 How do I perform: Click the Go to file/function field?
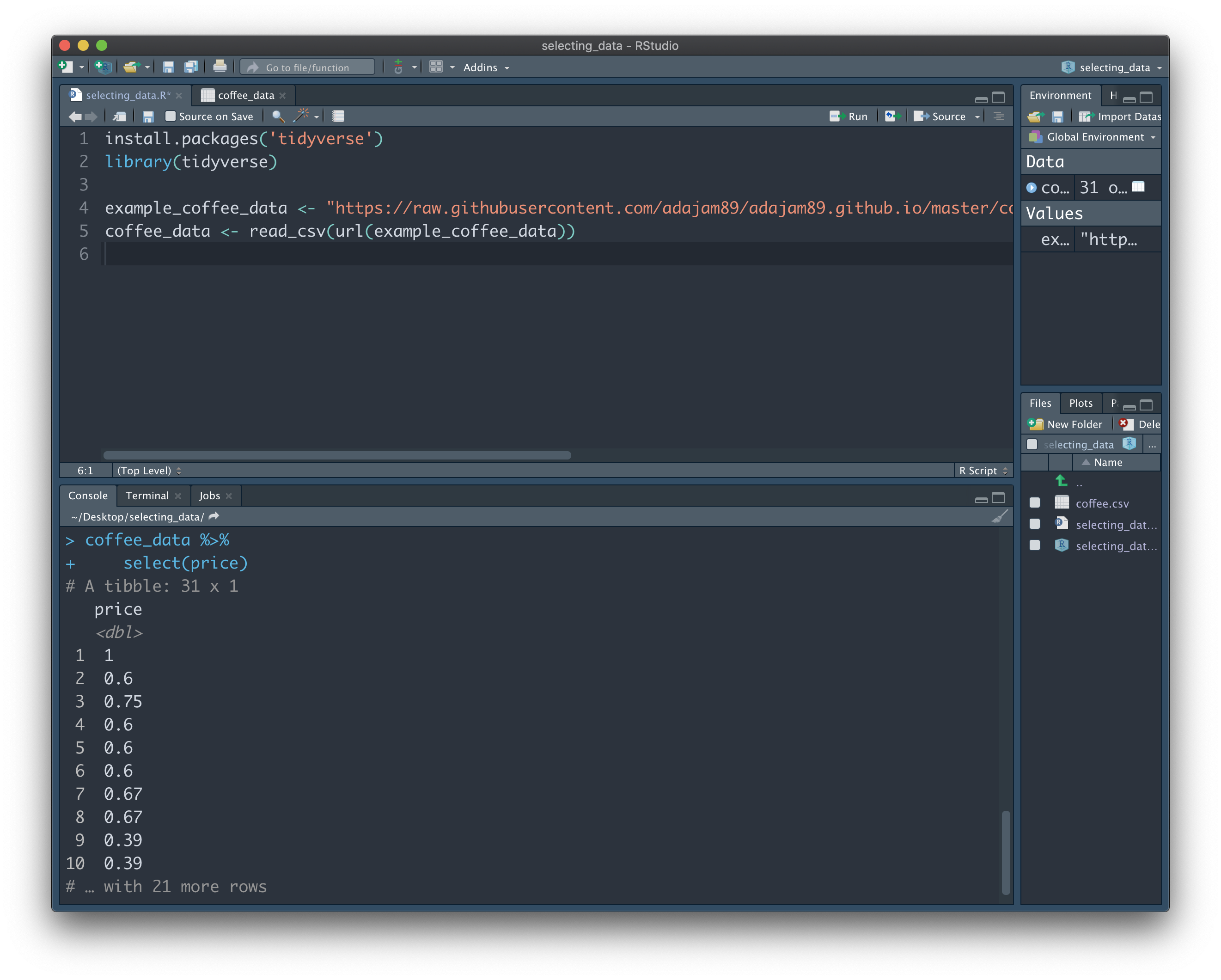307,67
